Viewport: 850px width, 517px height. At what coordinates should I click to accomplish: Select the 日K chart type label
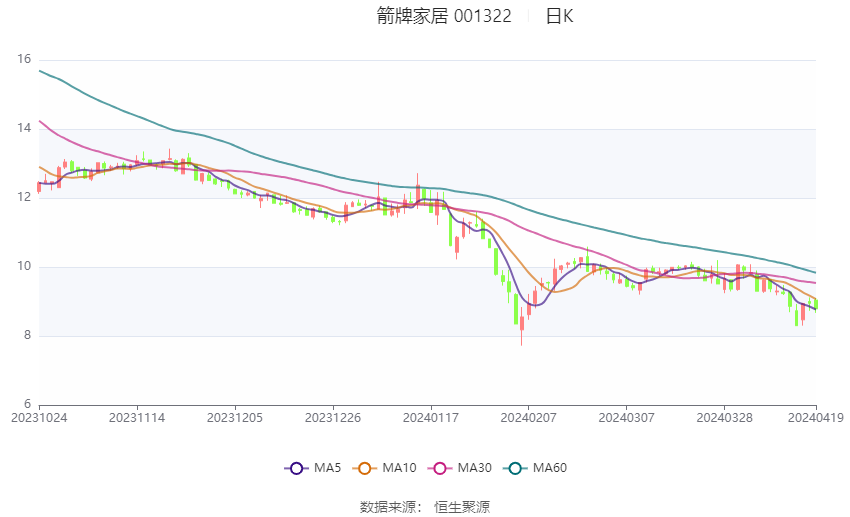coord(559,16)
